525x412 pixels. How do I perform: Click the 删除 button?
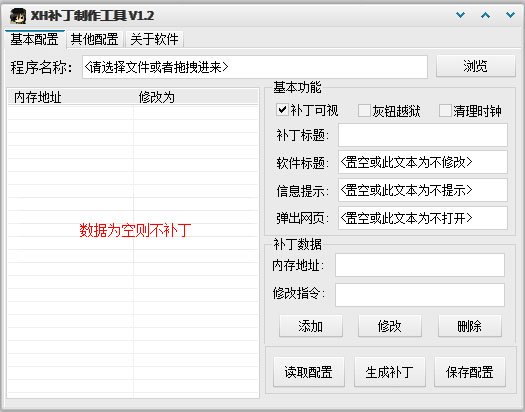[x=470, y=326]
